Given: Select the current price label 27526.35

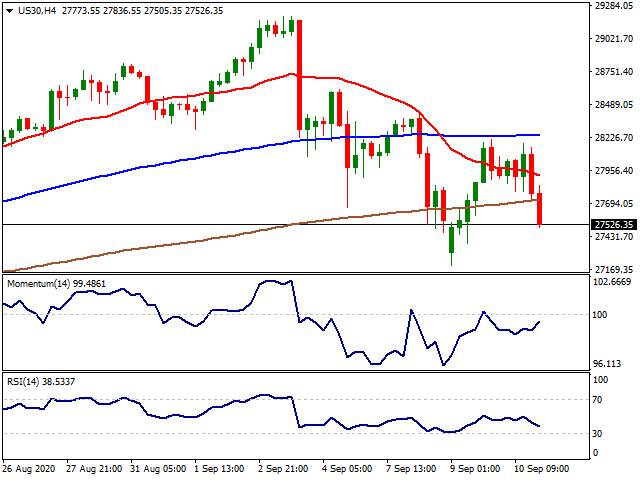Looking at the screenshot, I should (614, 224).
